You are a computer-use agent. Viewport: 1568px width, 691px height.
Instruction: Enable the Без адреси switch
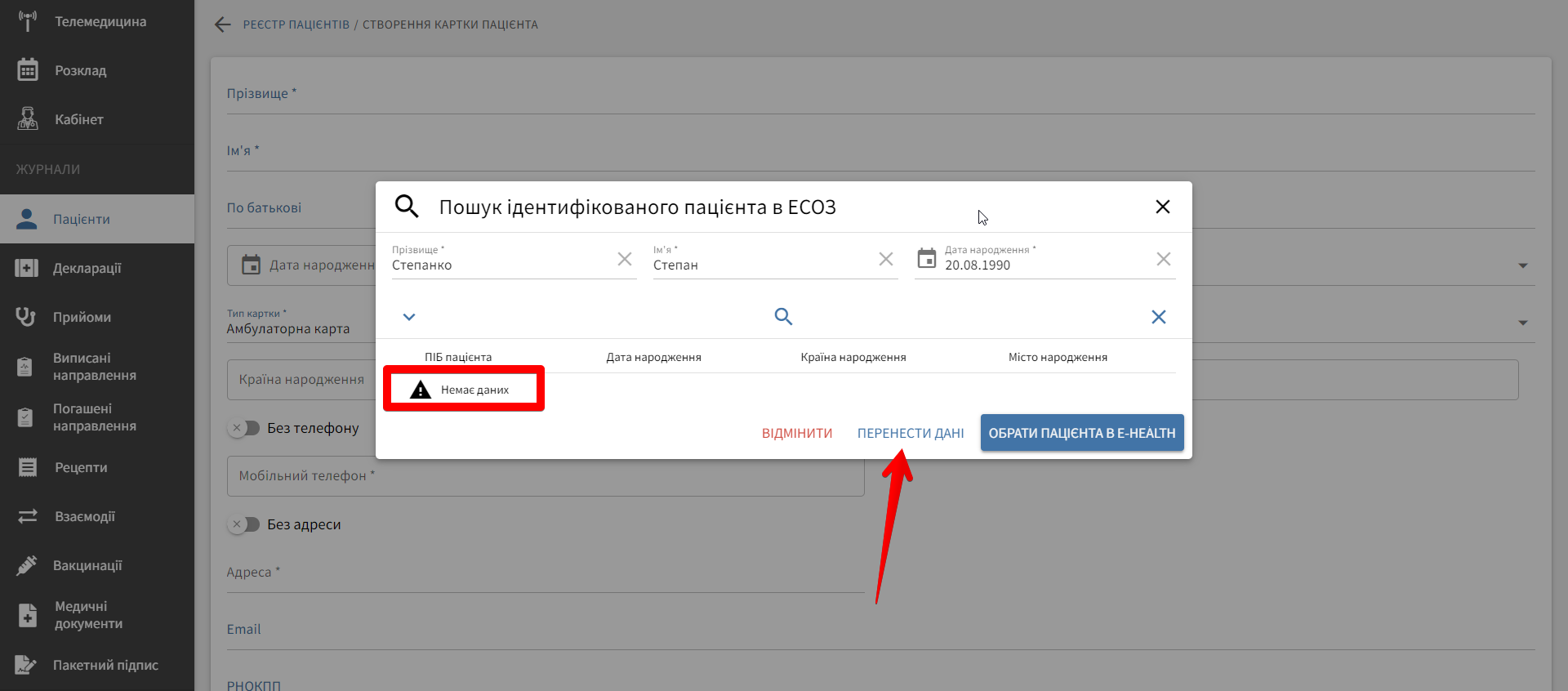[x=244, y=524]
